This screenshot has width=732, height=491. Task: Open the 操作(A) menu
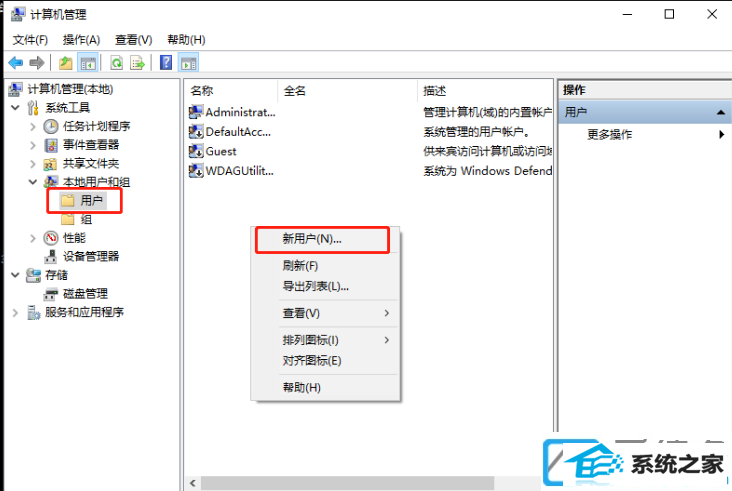click(x=81, y=40)
